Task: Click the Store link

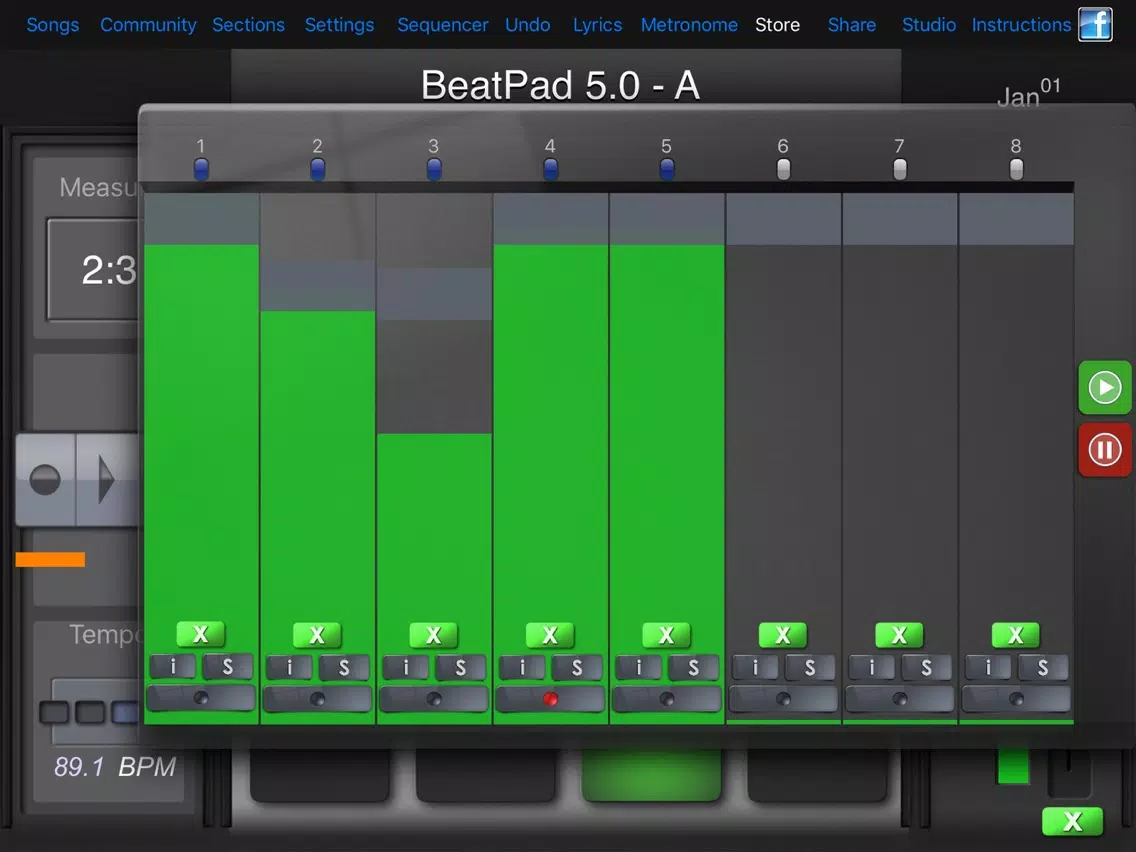Action: click(x=777, y=25)
